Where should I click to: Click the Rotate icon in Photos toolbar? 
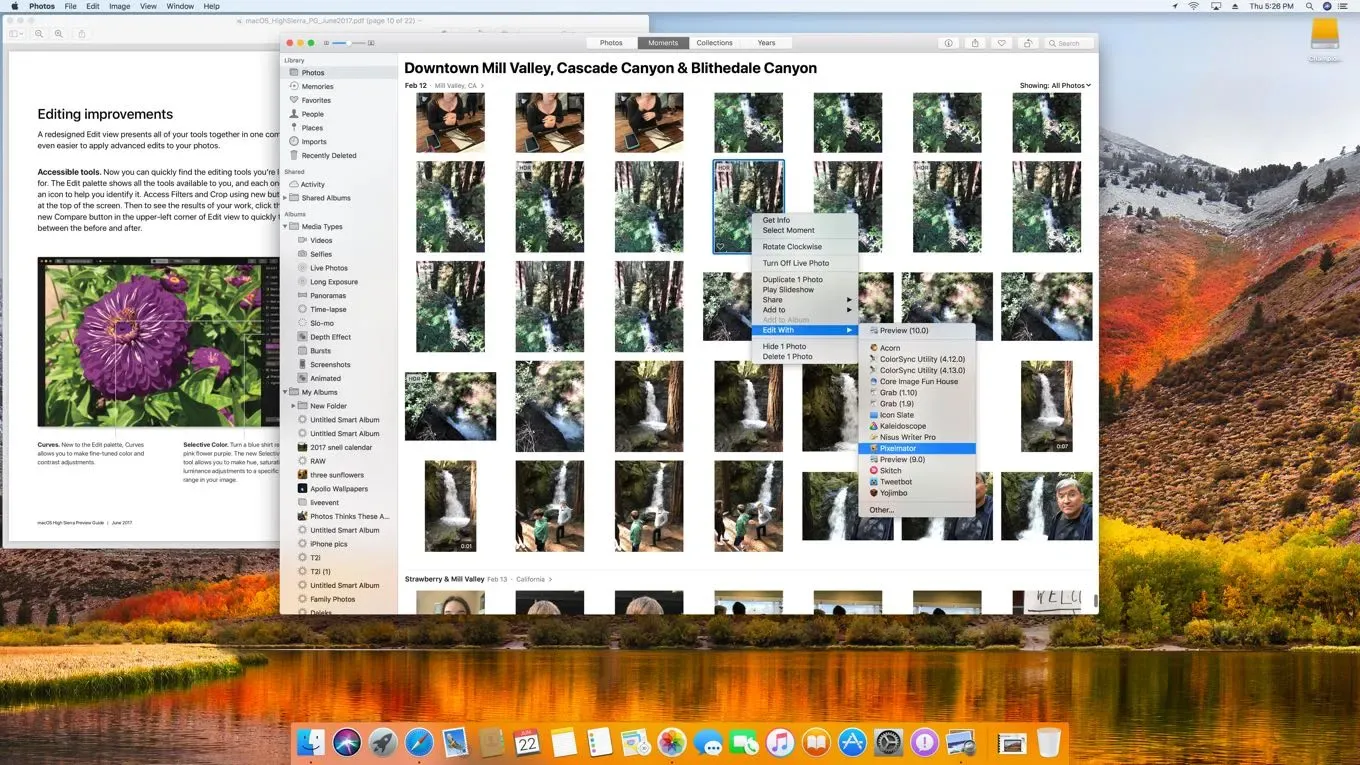pos(1027,43)
